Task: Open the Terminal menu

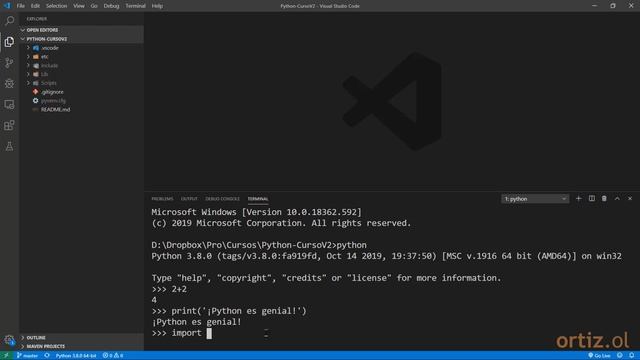Action: point(136,6)
